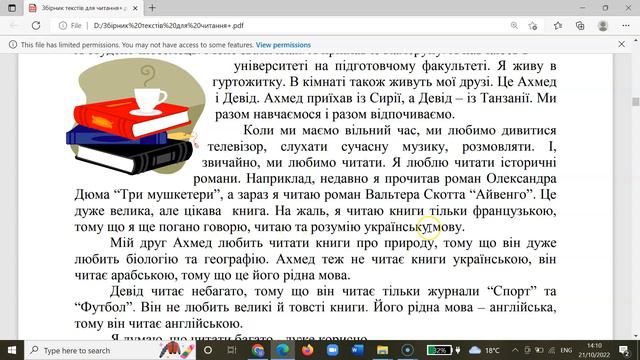
Task: Click the network signal tray icon
Action: tap(552, 350)
